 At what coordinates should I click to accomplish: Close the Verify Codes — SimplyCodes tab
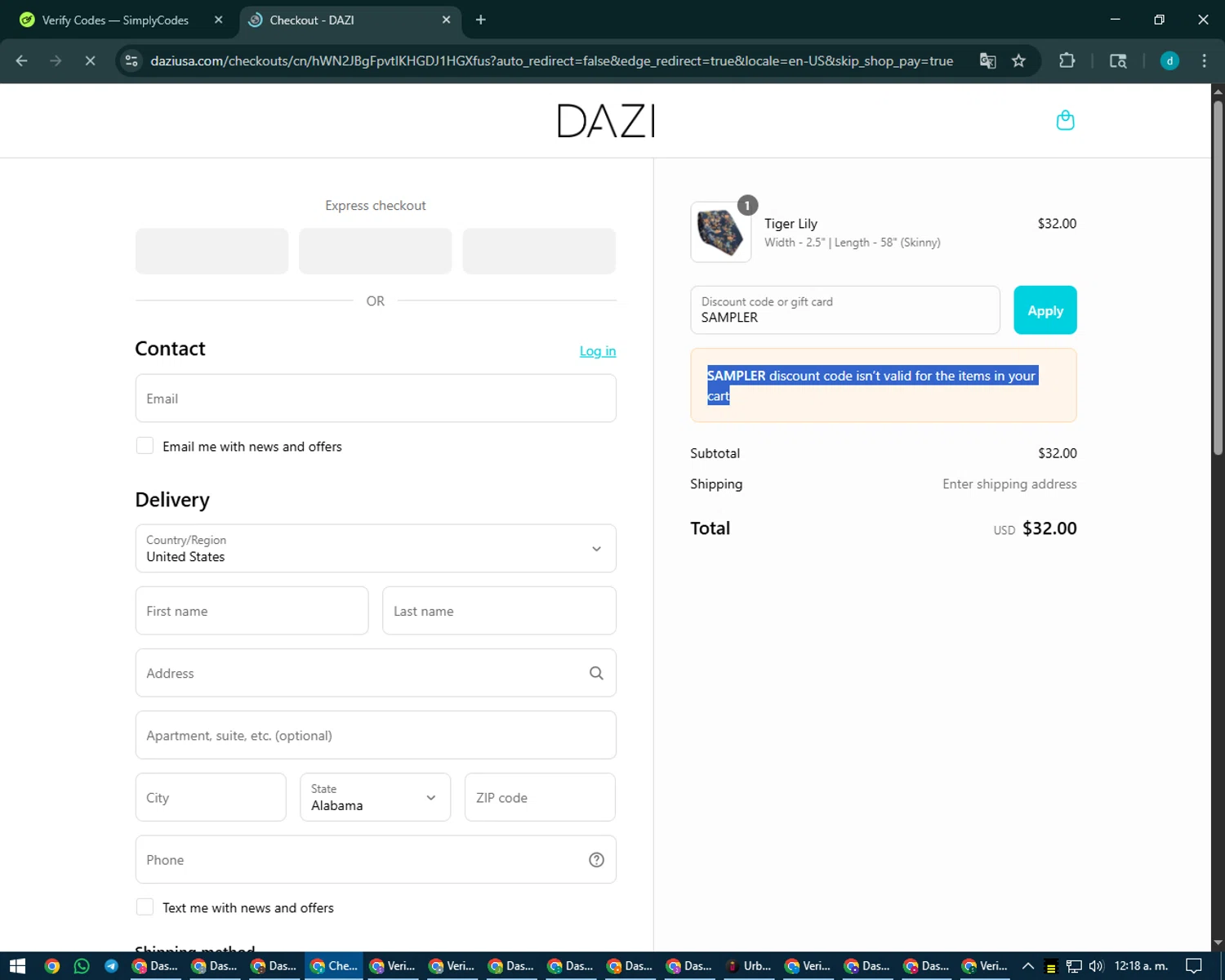click(218, 20)
